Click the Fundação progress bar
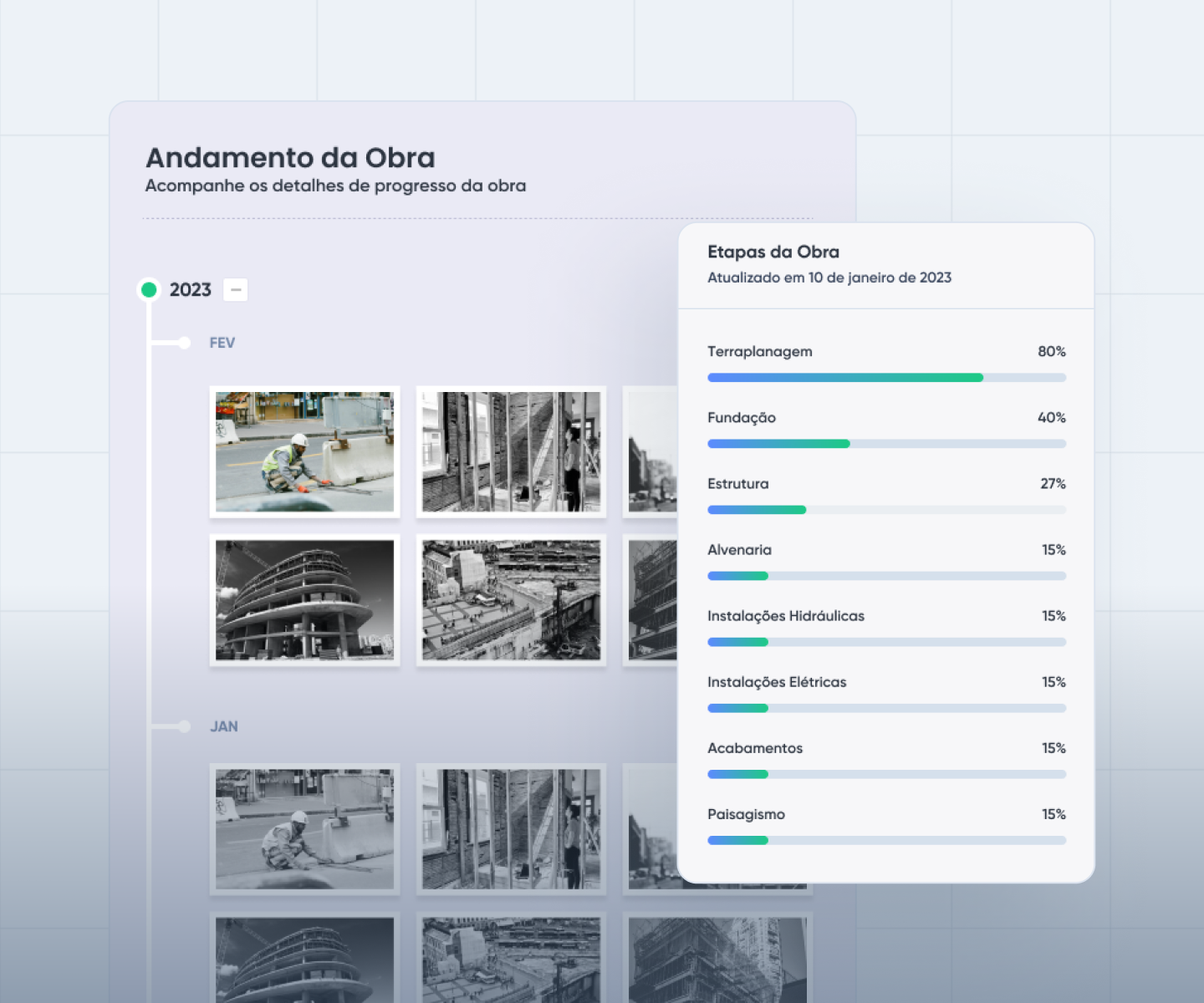The image size is (1204, 1003). pyautogui.click(x=886, y=444)
